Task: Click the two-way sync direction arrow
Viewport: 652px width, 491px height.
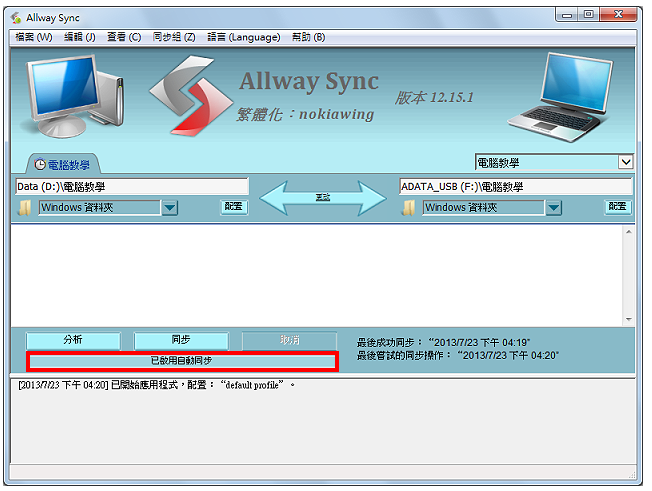Action: 323,198
